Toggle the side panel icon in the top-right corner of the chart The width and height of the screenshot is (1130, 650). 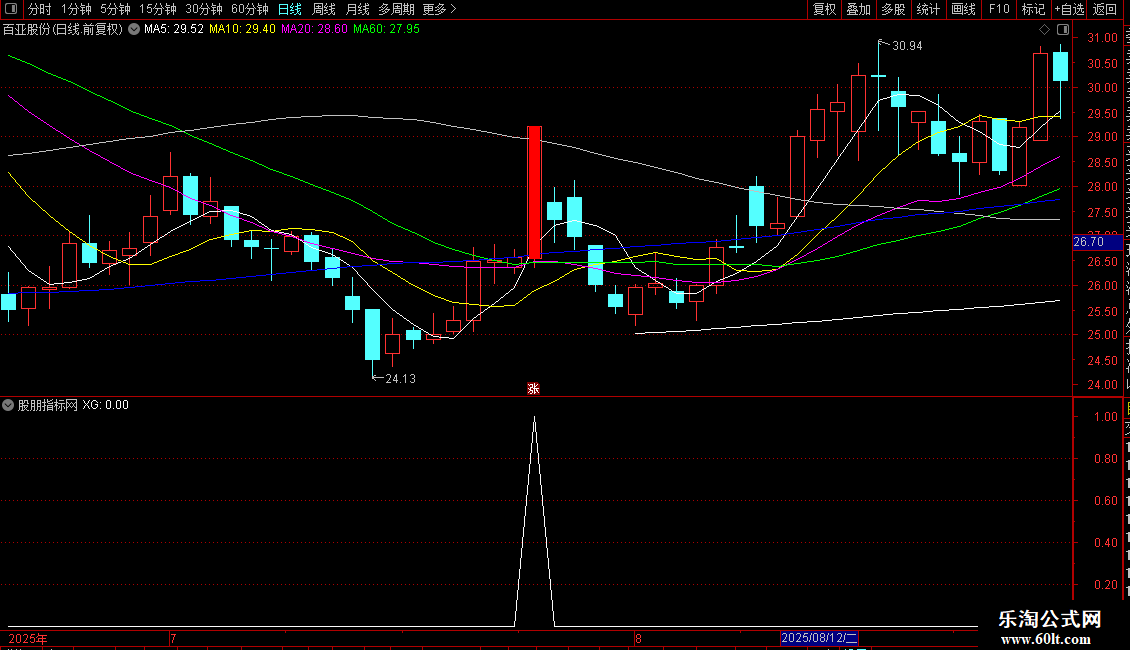pos(1063,30)
